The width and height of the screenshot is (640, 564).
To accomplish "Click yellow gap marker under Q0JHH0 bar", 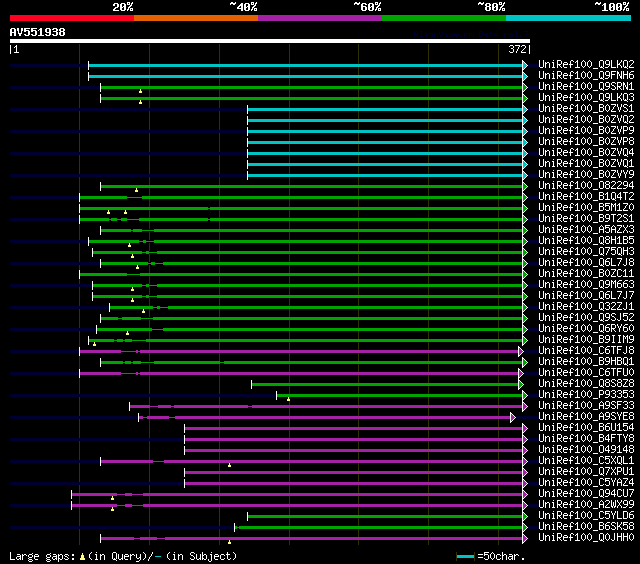I will coord(229,542).
